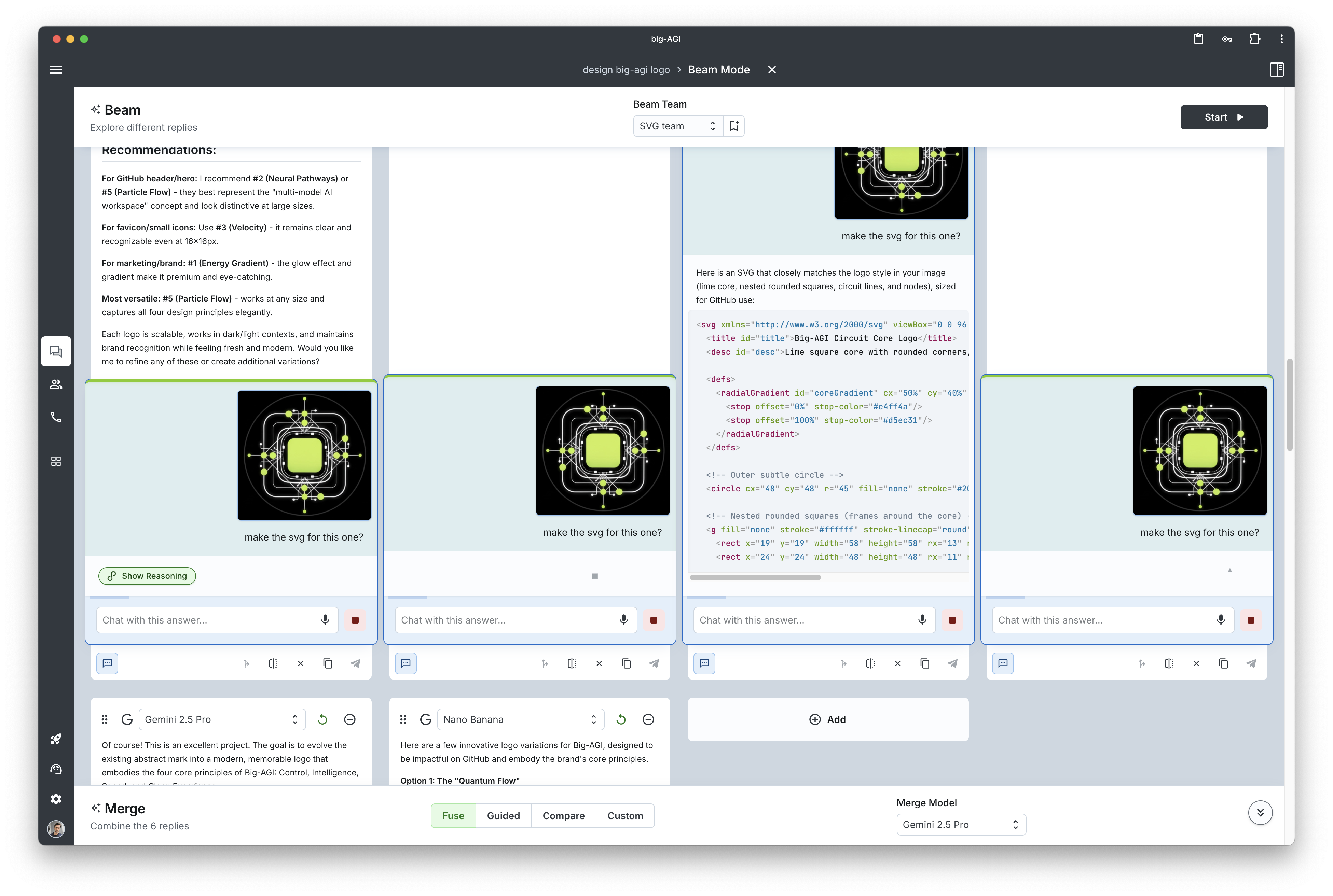Click the phone call sidebar icon
This screenshot has height=896, width=1333.
coord(56,417)
